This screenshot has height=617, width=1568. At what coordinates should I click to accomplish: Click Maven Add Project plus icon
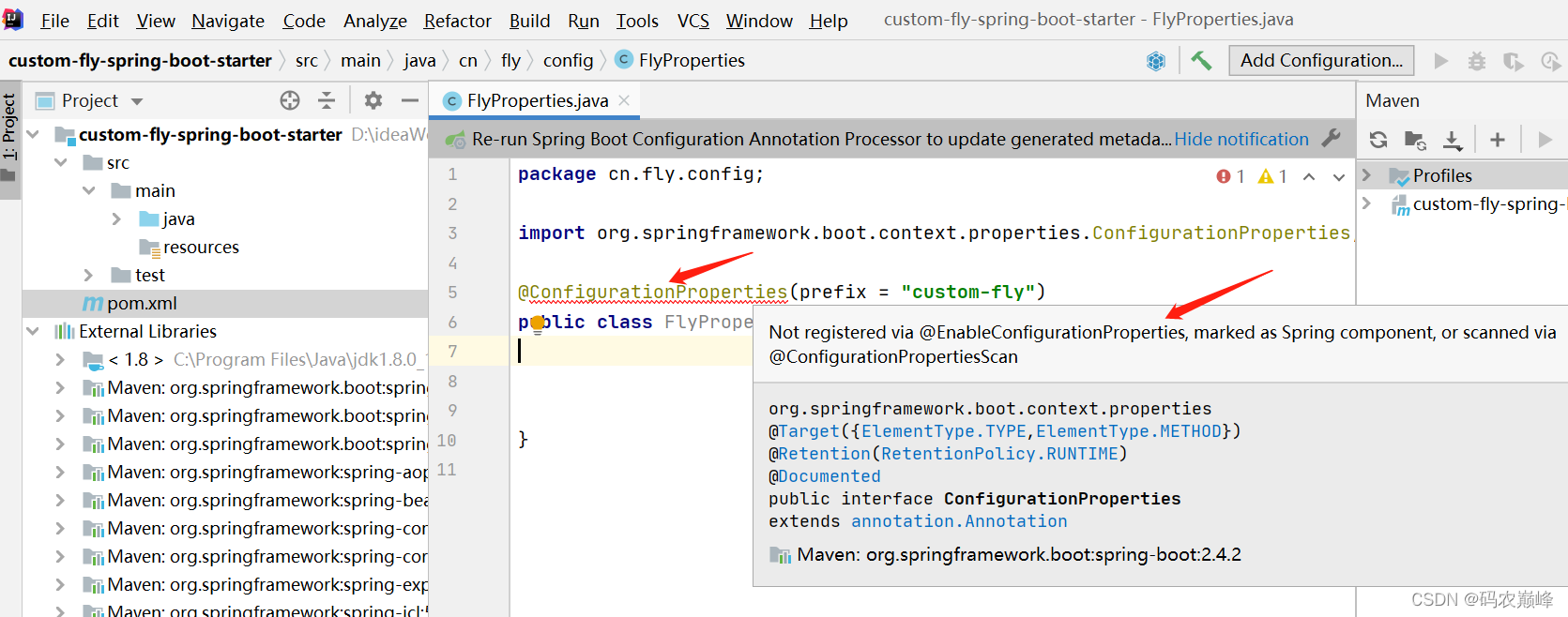1498,140
